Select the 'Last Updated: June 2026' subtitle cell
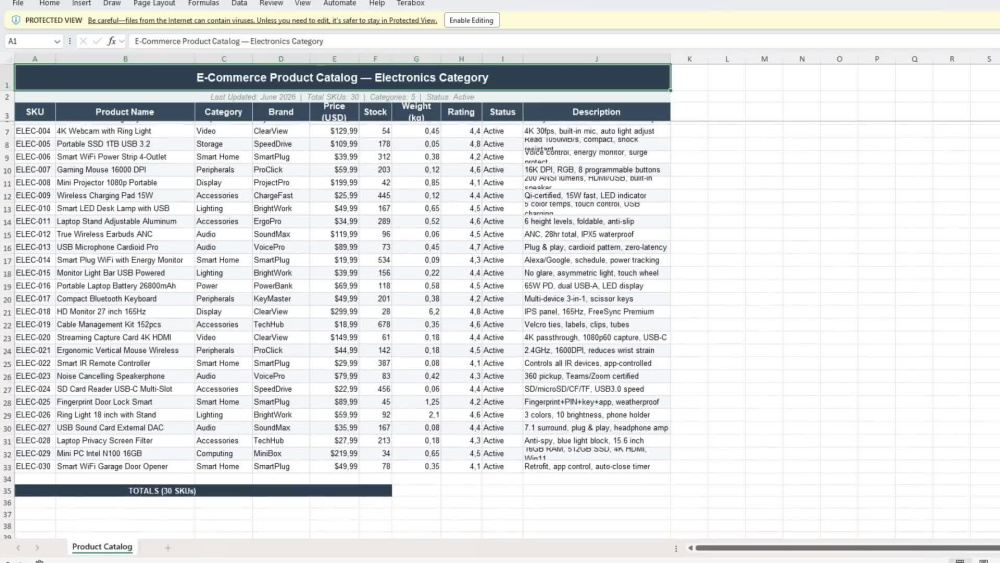Screen dimensions: 1000x563 point(342,97)
